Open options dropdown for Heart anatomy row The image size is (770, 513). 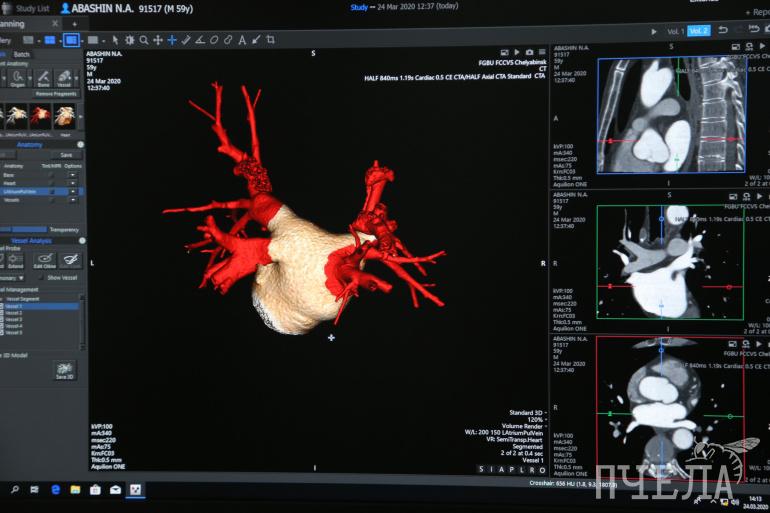point(72,182)
